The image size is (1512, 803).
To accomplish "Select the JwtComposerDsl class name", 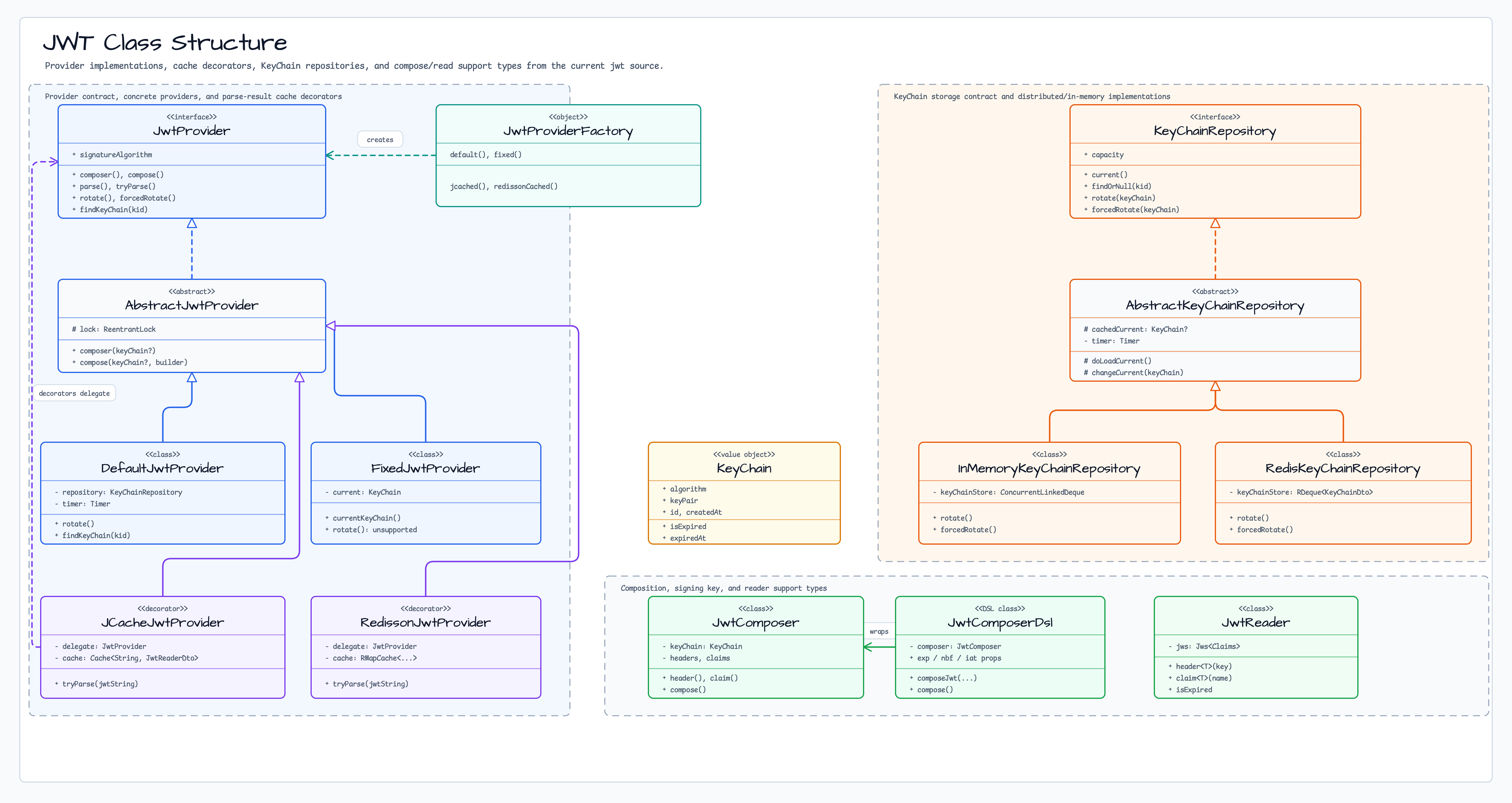I will tap(1000, 623).
